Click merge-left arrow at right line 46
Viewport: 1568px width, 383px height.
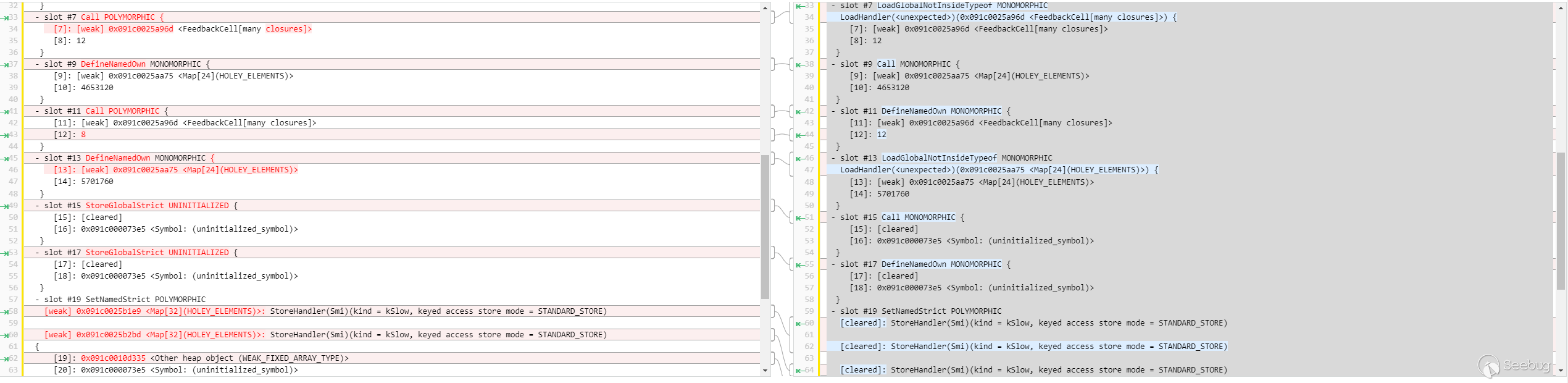click(799, 158)
